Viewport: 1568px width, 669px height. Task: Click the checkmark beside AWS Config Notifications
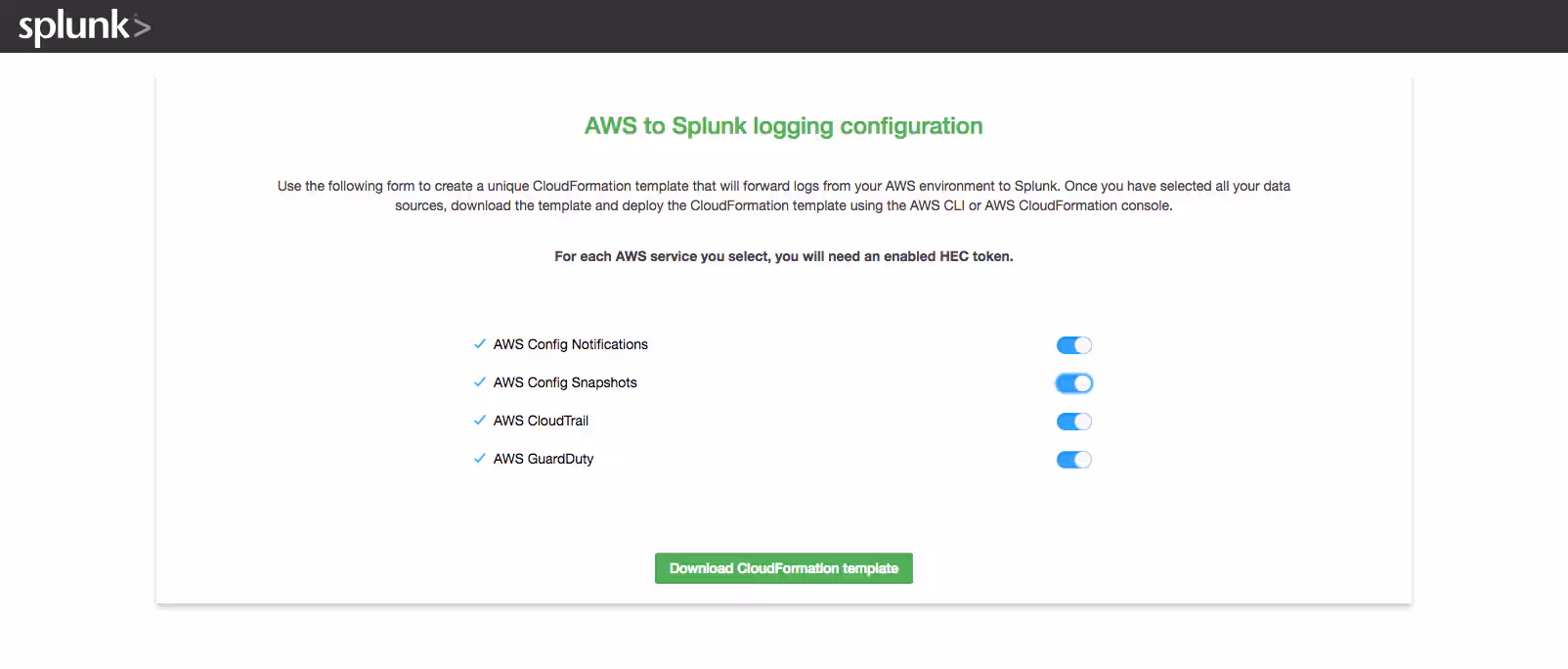click(479, 344)
